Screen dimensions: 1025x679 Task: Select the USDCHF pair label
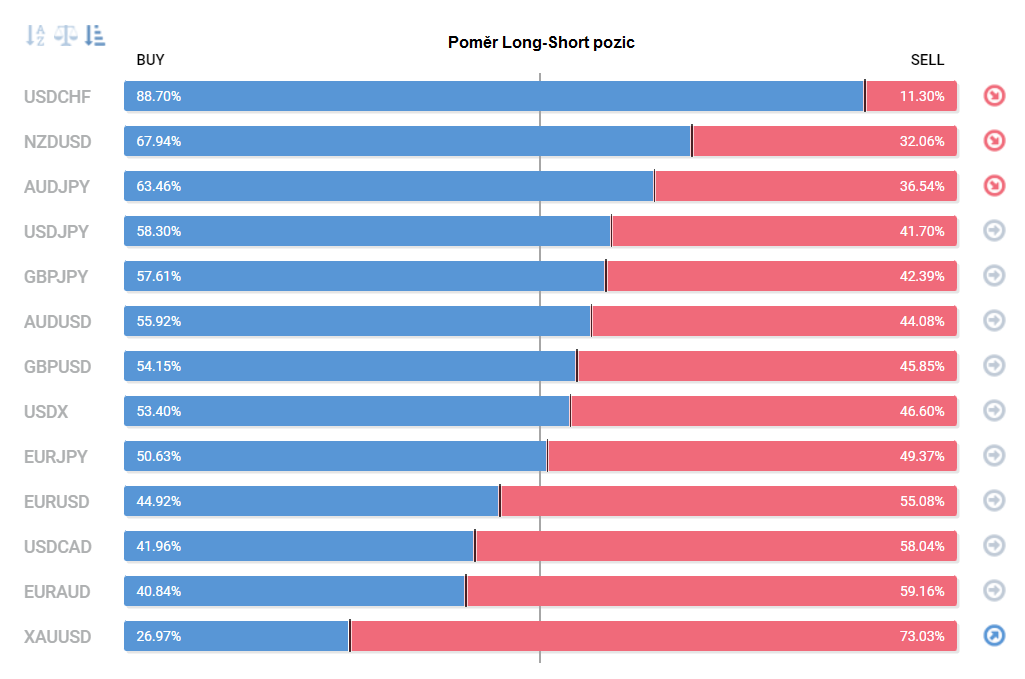point(58,97)
